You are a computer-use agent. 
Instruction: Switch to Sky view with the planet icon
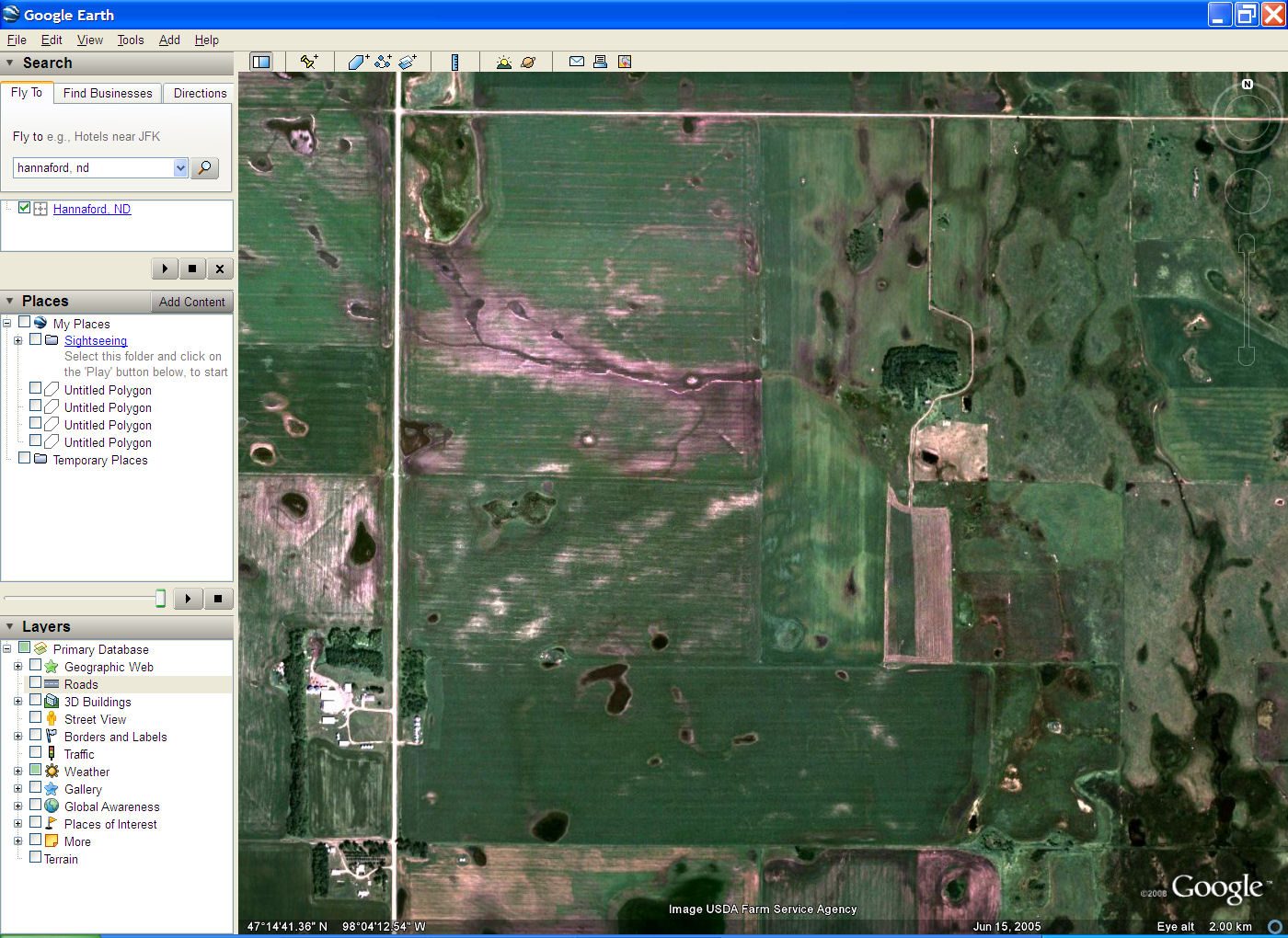pos(528,62)
